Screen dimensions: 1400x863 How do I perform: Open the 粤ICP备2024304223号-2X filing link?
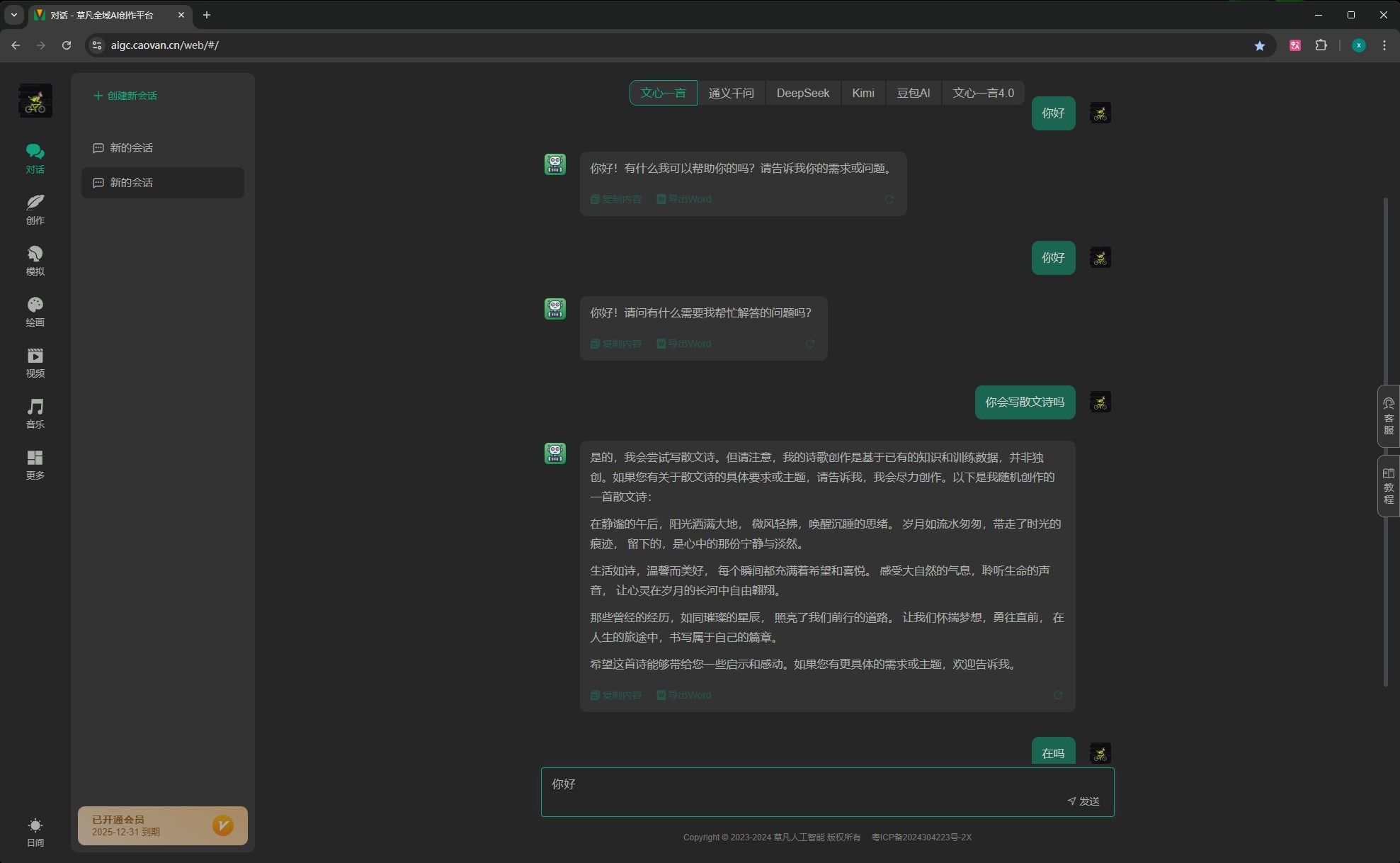coord(921,837)
